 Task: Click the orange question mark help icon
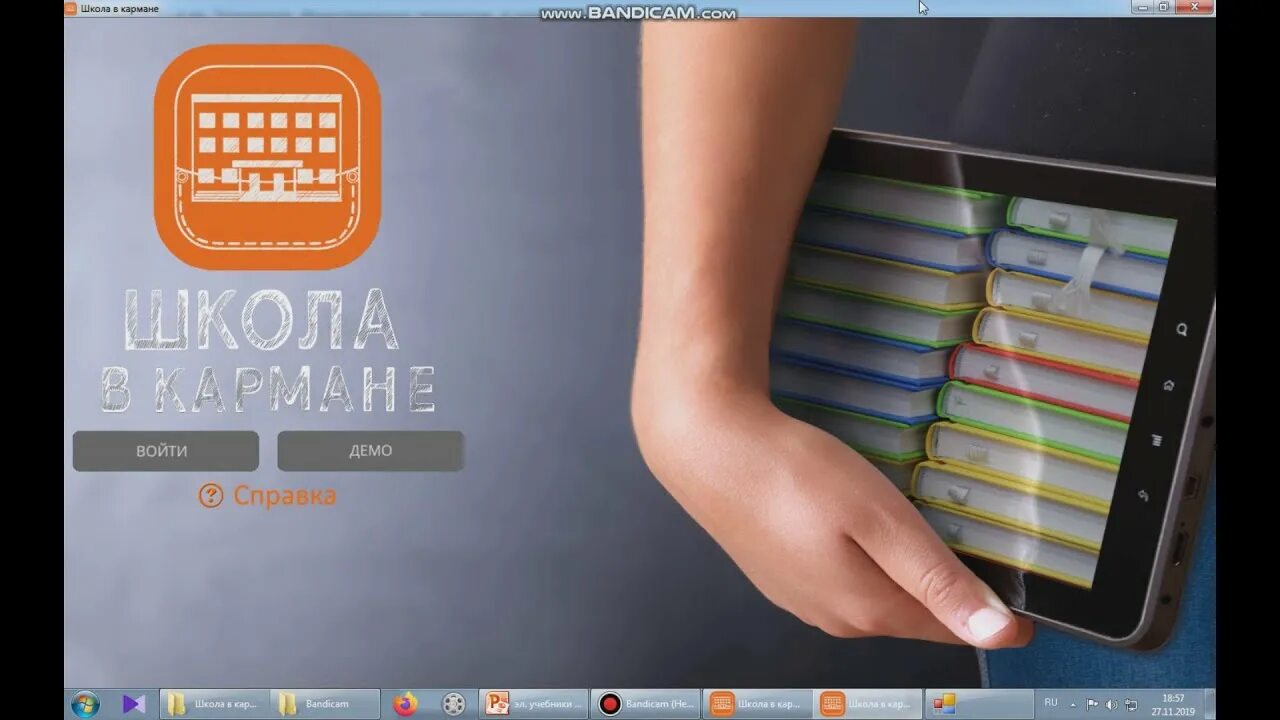click(211, 496)
